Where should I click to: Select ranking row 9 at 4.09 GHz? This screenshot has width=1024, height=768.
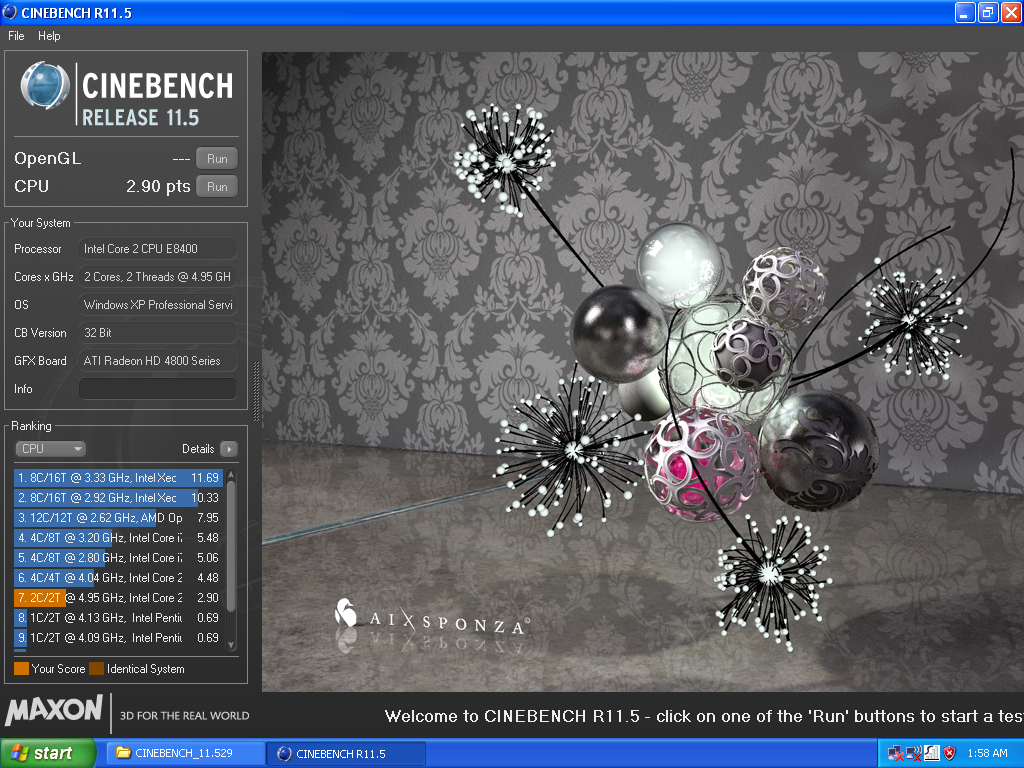pyautogui.click(x=118, y=638)
